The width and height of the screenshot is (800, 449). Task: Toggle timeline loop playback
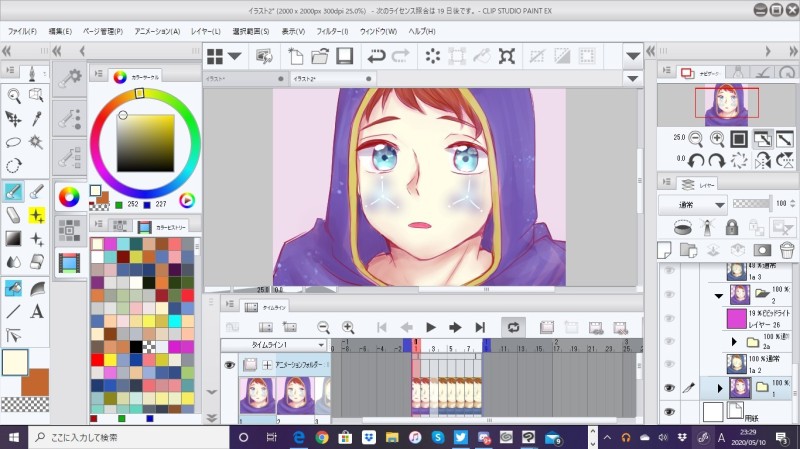513,327
